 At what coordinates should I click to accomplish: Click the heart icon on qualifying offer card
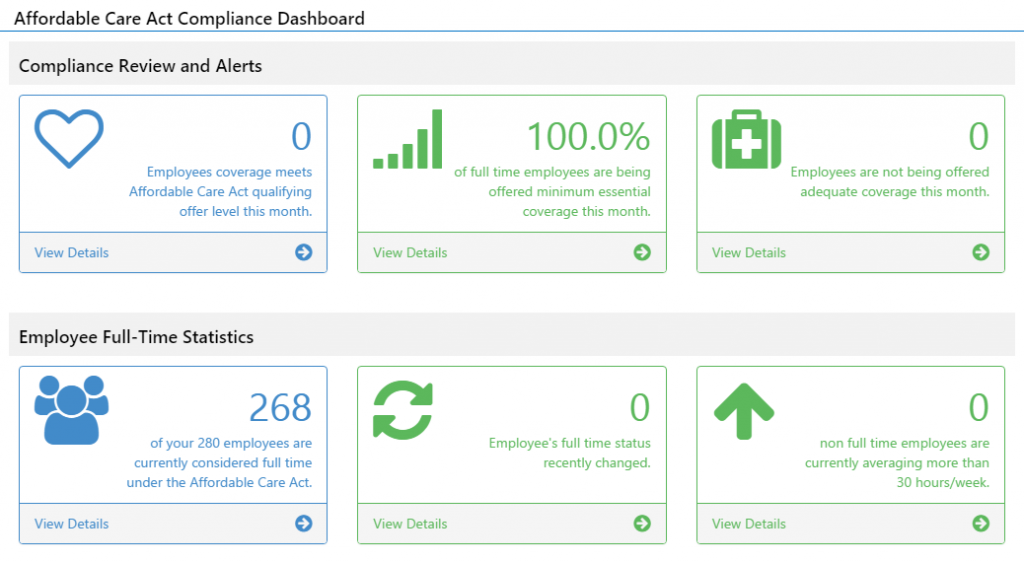pos(69,138)
